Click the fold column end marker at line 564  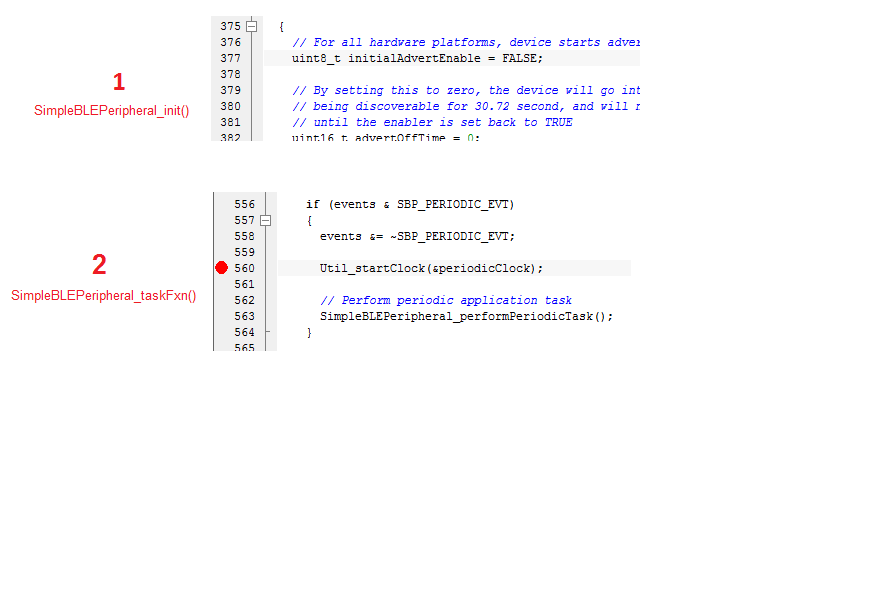click(265, 331)
